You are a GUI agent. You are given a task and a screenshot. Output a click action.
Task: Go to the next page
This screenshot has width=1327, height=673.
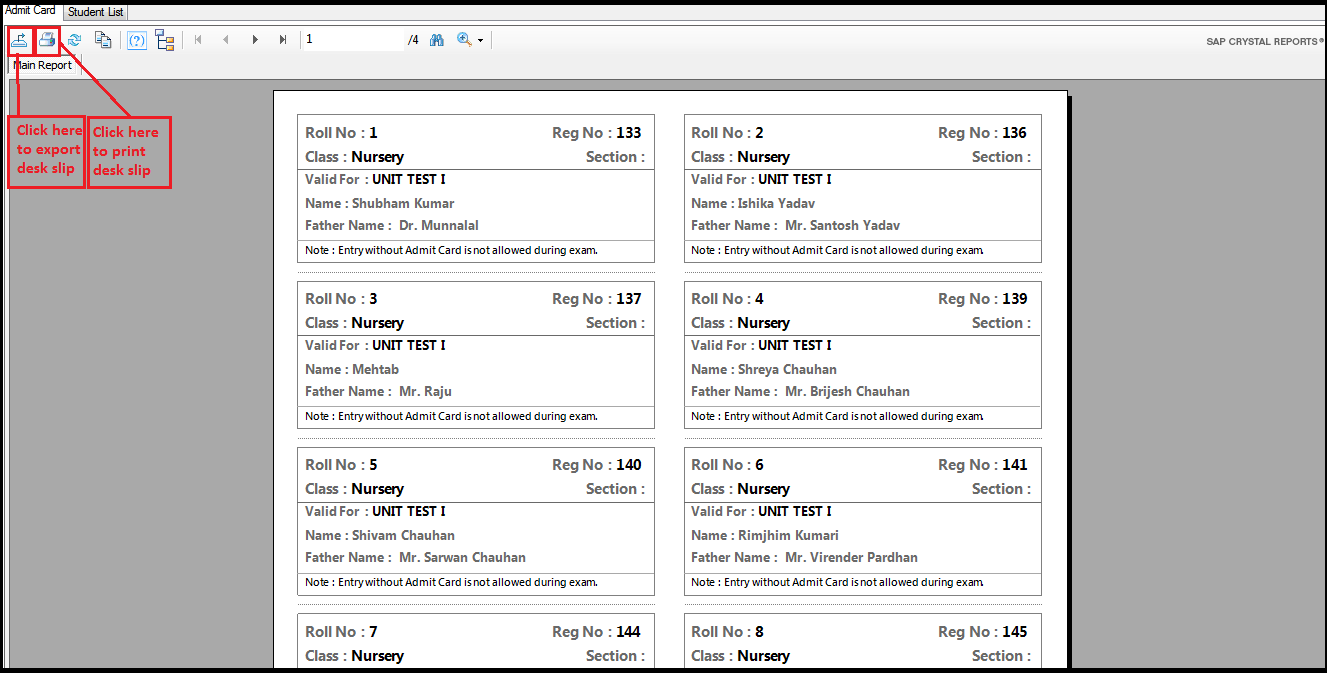(255, 40)
